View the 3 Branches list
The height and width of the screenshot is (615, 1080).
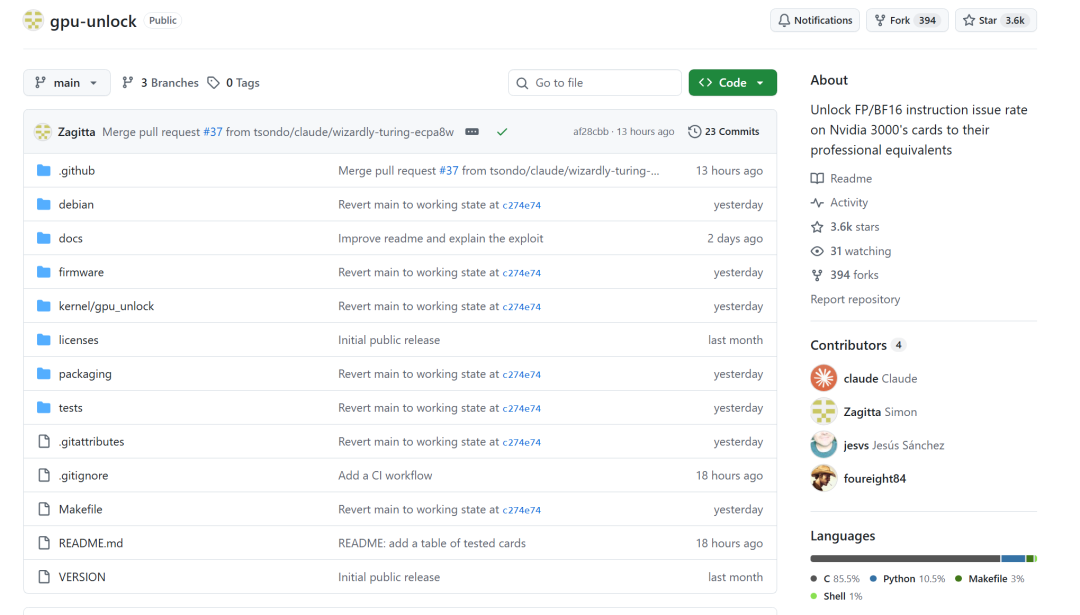pos(160,83)
